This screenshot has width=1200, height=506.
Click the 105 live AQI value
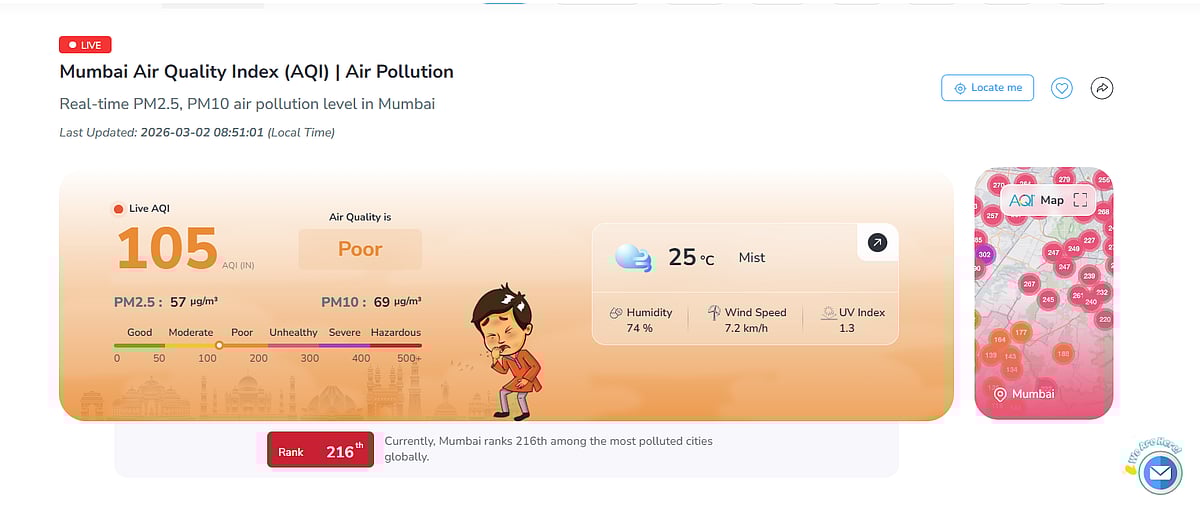(x=167, y=248)
